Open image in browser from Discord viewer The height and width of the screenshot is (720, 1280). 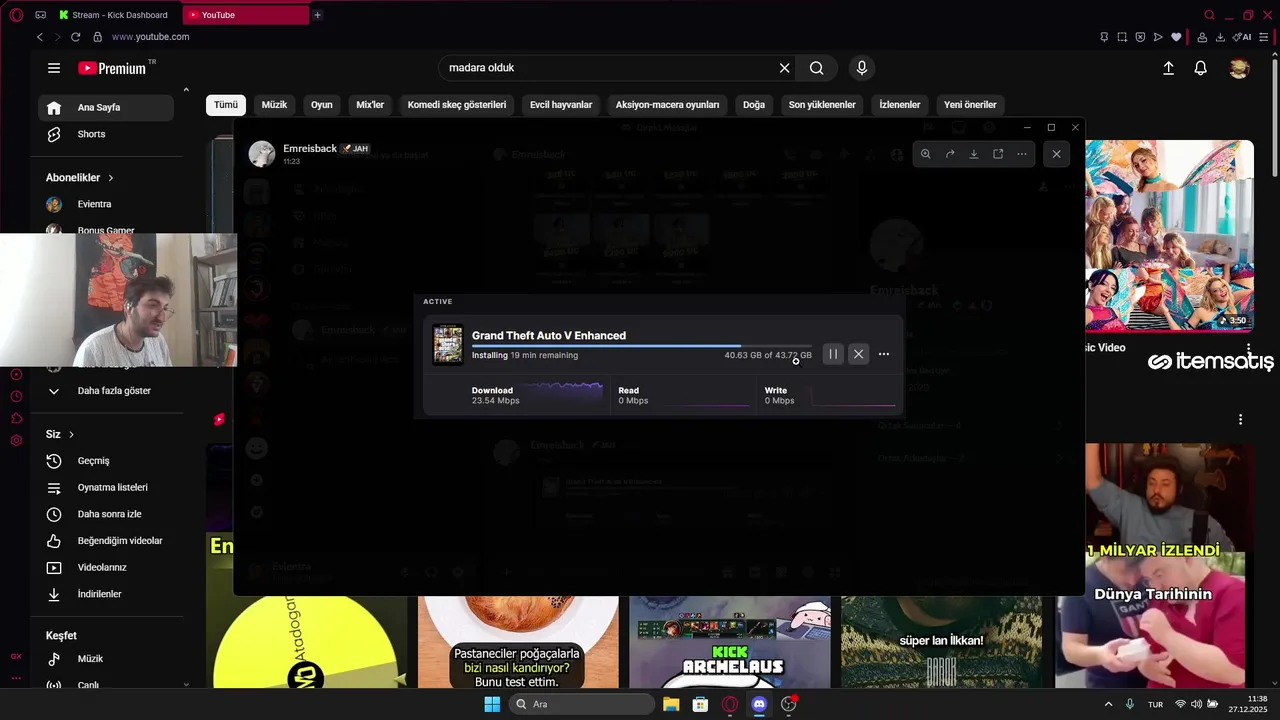coord(998,154)
